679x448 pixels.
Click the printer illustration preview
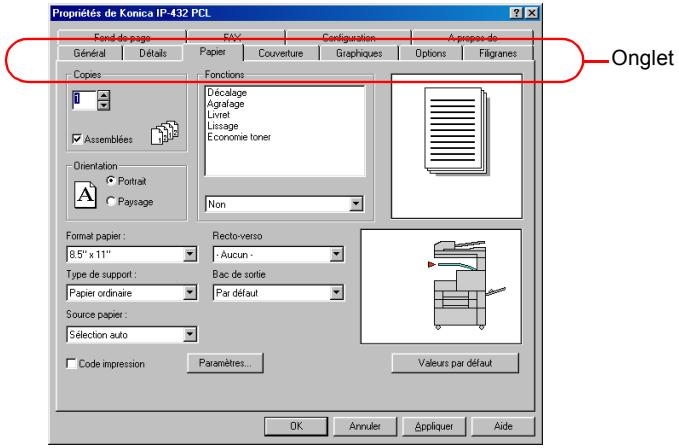click(441, 287)
